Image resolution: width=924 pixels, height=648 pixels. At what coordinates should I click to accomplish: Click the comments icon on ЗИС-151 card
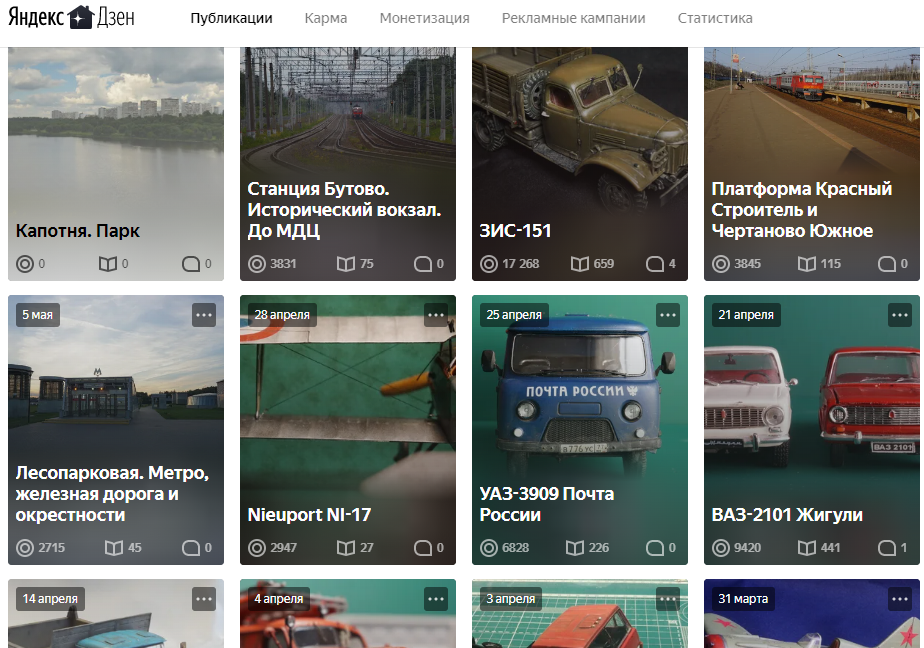click(655, 264)
